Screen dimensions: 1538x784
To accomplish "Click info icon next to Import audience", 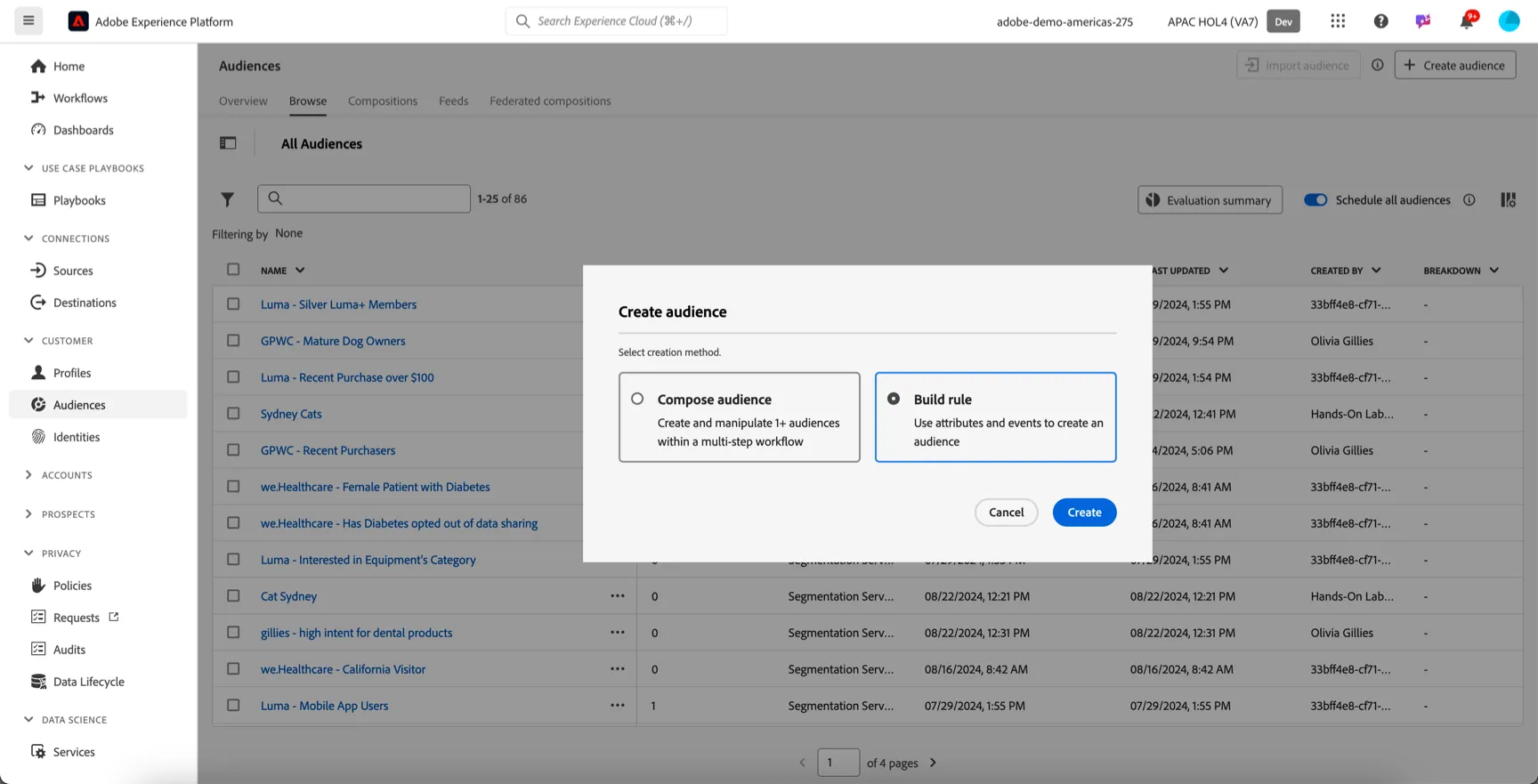I will pos(1377,65).
